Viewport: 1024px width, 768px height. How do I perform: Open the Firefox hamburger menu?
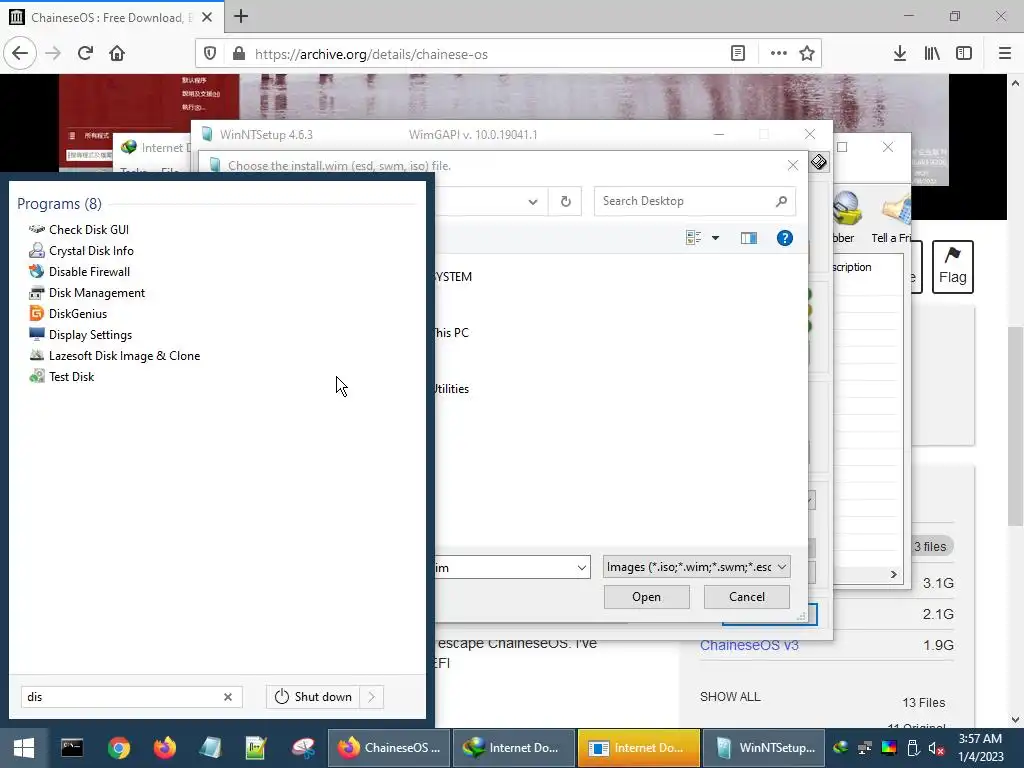tap(1005, 54)
